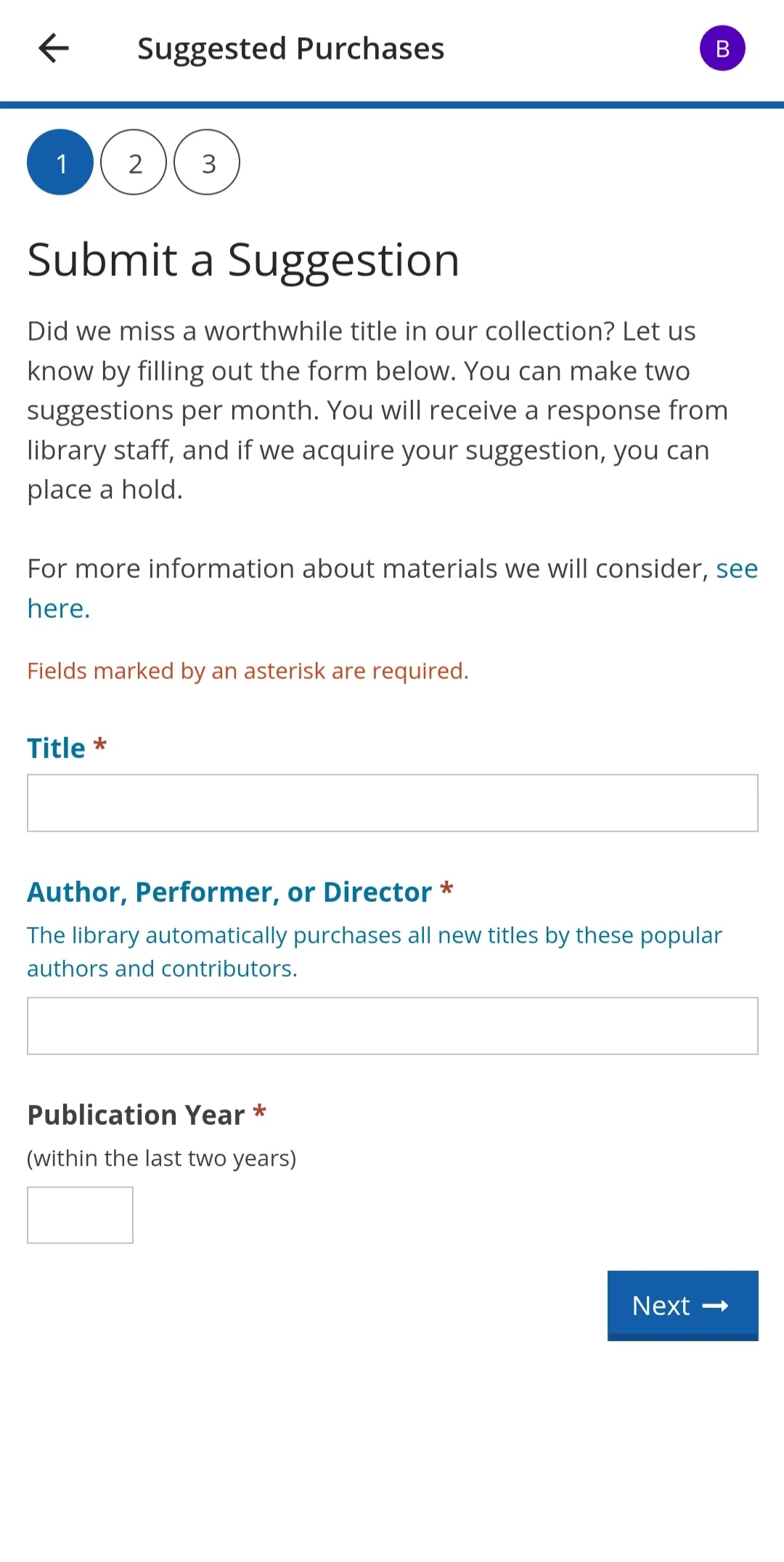Select step 1 circle indicator
This screenshot has height=1562, width=784.
coord(60,163)
